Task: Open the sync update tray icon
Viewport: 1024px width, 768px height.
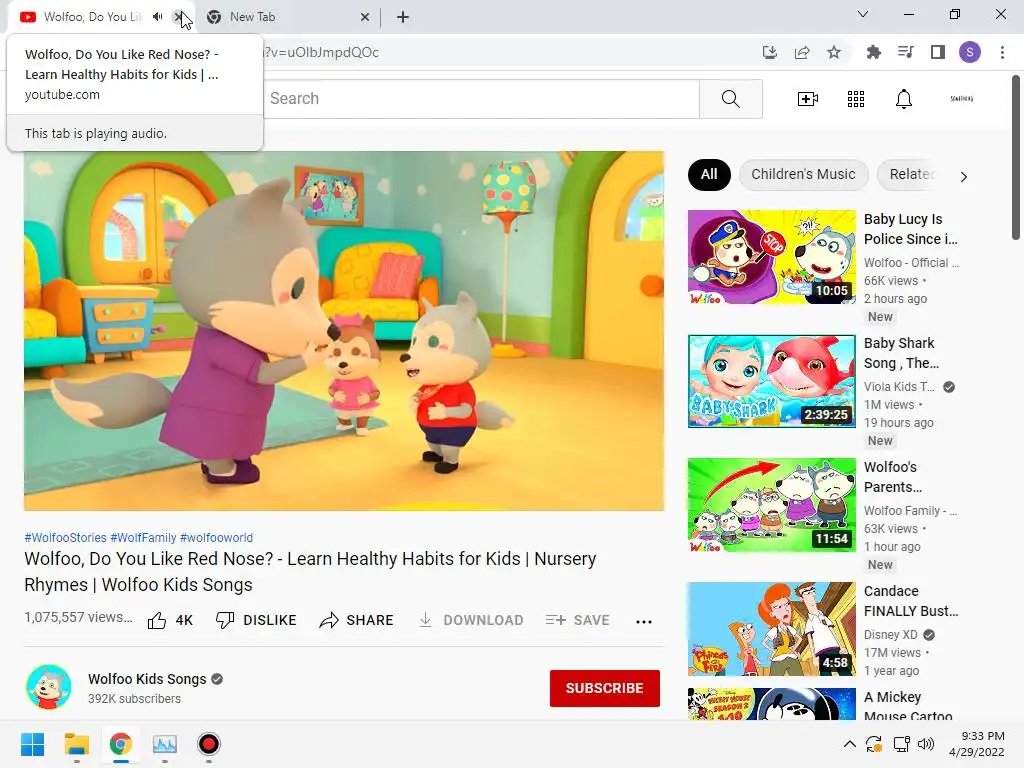Action: [874, 744]
